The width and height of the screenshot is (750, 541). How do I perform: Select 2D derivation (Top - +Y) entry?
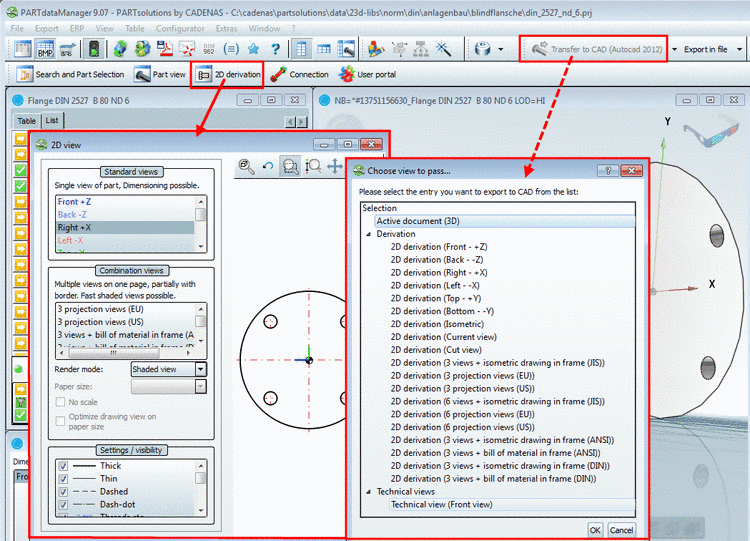point(435,298)
